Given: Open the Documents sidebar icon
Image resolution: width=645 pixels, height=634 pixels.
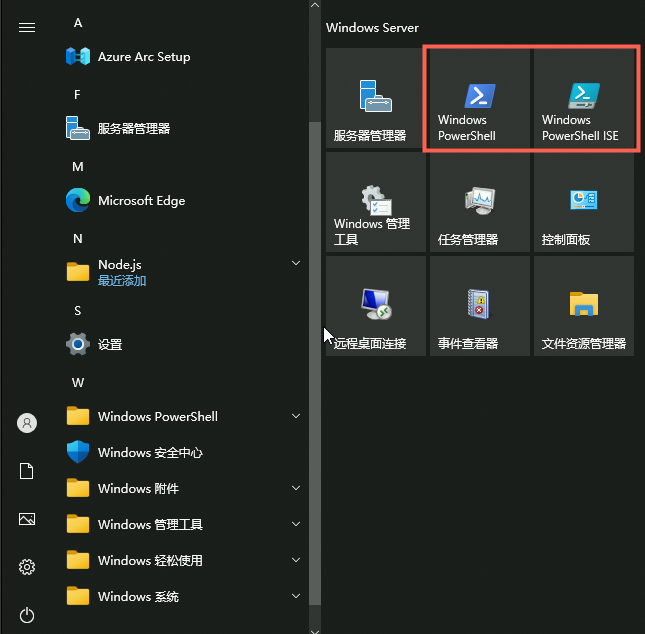Looking at the screenshot, I should click(27, 471).
